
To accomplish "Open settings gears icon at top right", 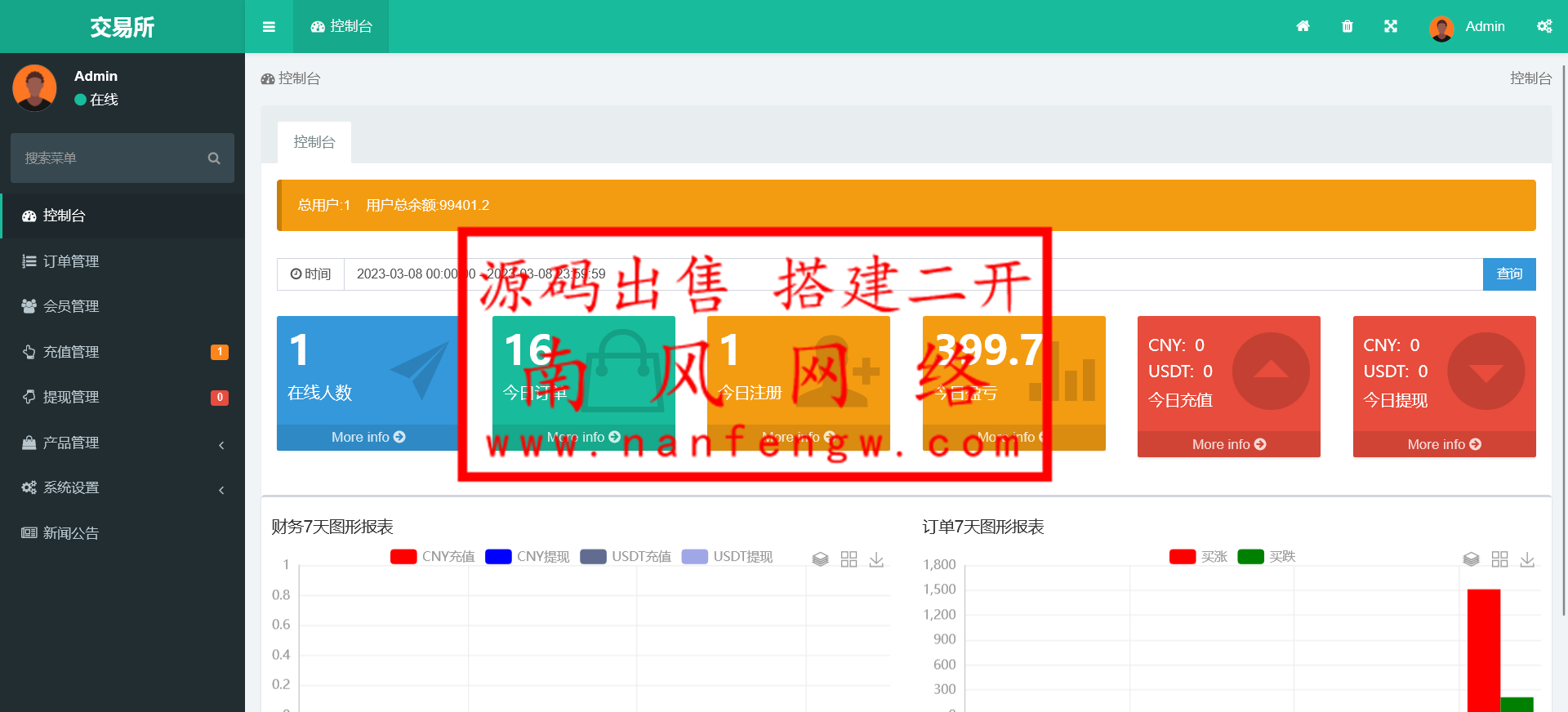I will (1544, 26).
